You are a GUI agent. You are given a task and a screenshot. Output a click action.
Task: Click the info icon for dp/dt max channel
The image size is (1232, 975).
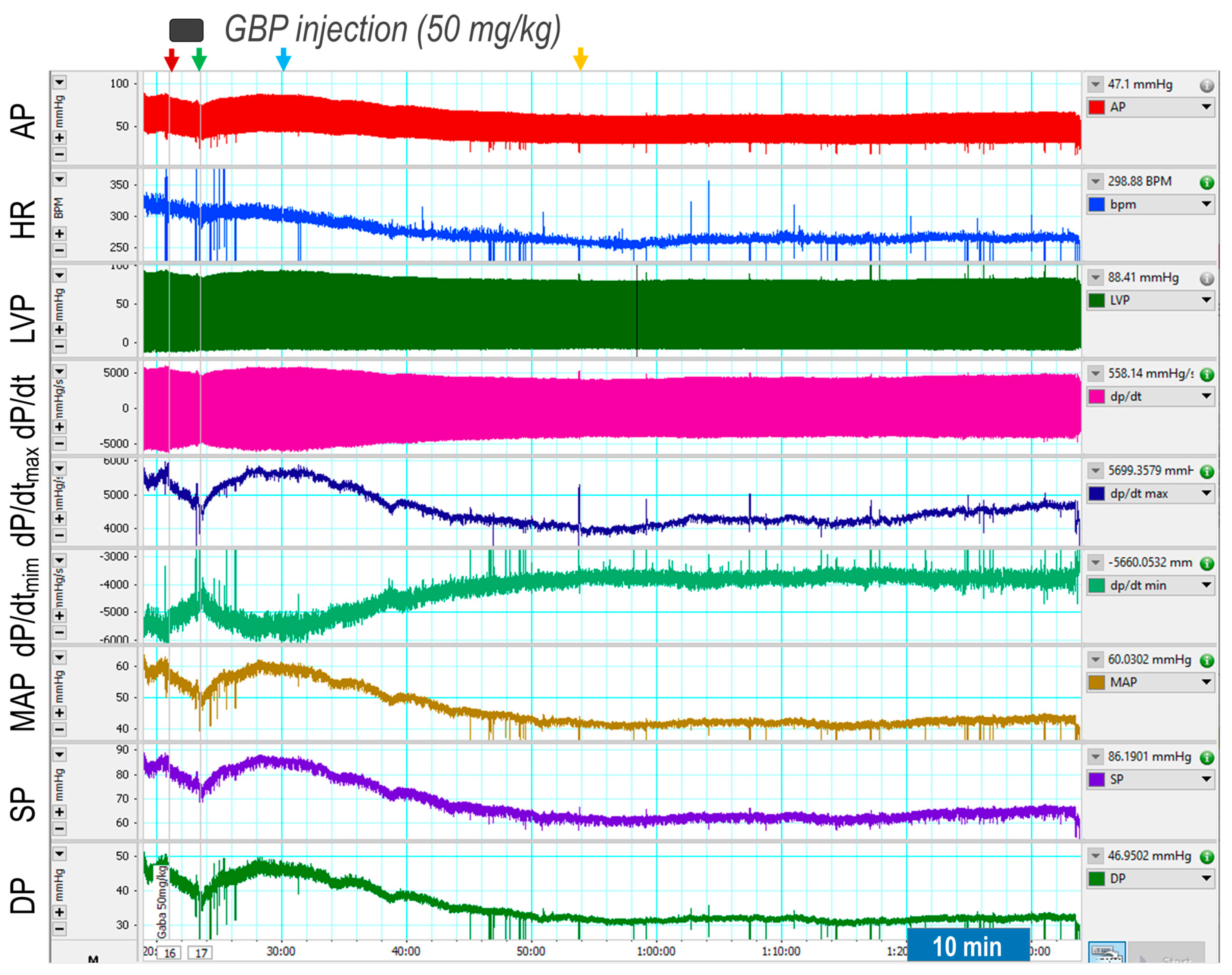(1206, 471)
